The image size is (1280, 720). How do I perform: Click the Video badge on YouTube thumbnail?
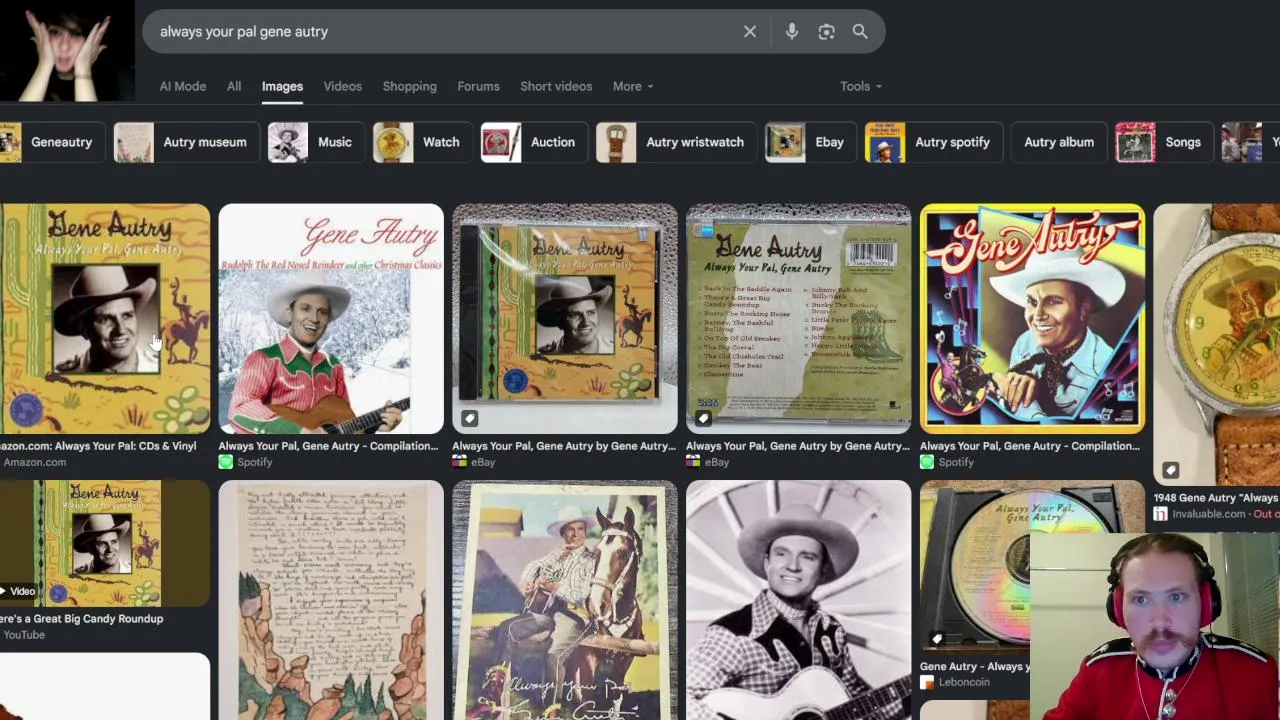pyautogui.click(x=19, y=591)
